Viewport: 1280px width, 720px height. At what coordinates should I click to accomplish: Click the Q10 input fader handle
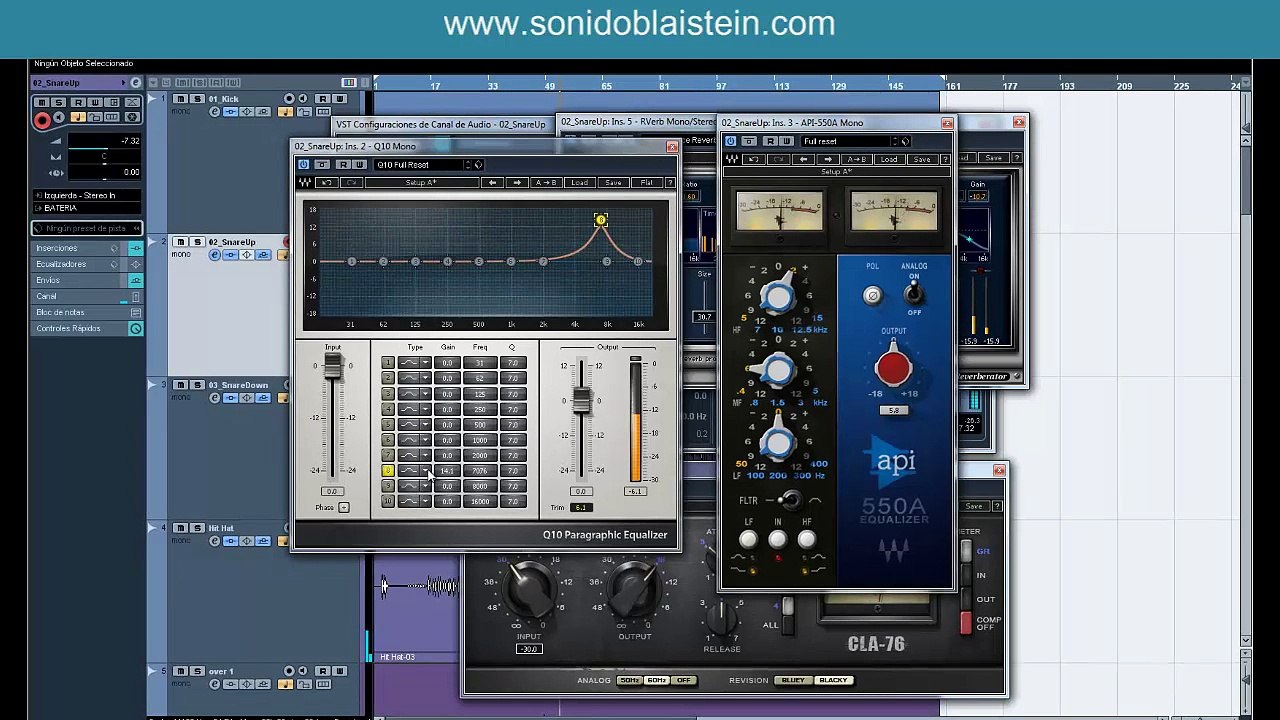[x=333, y=367]
